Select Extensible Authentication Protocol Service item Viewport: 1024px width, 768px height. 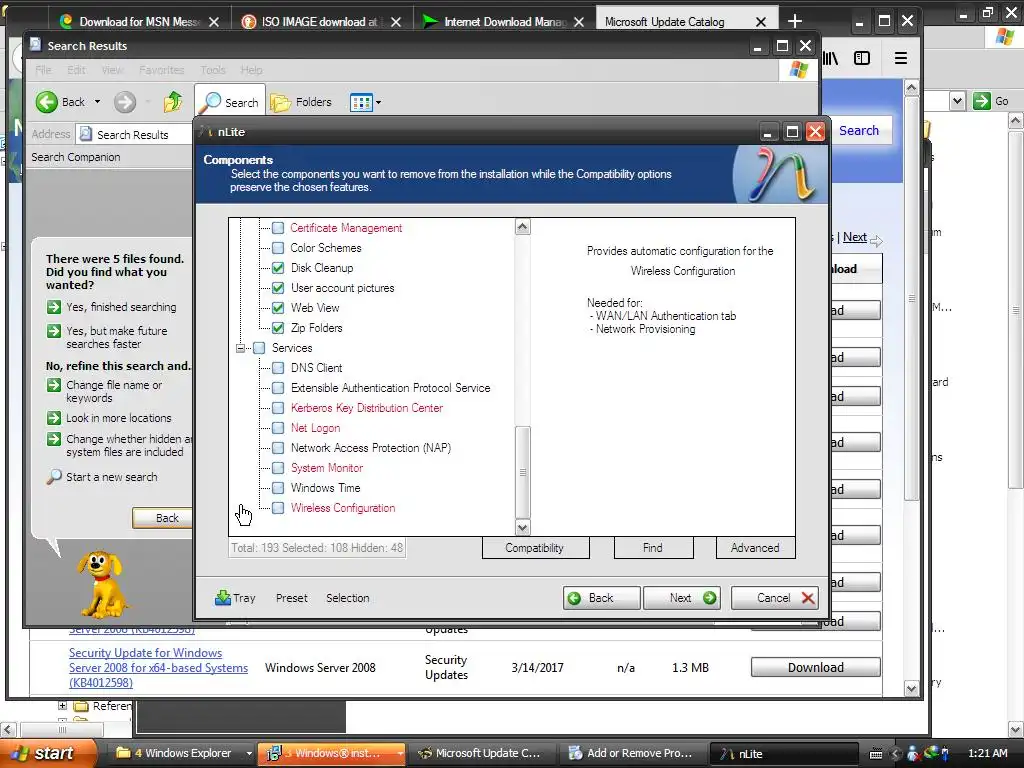(x=391, y=388)
